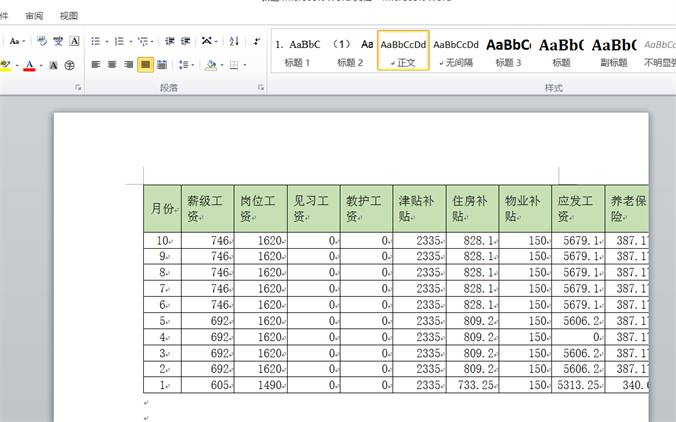
Task: Decrease paragraph indent
Action: 170,41
